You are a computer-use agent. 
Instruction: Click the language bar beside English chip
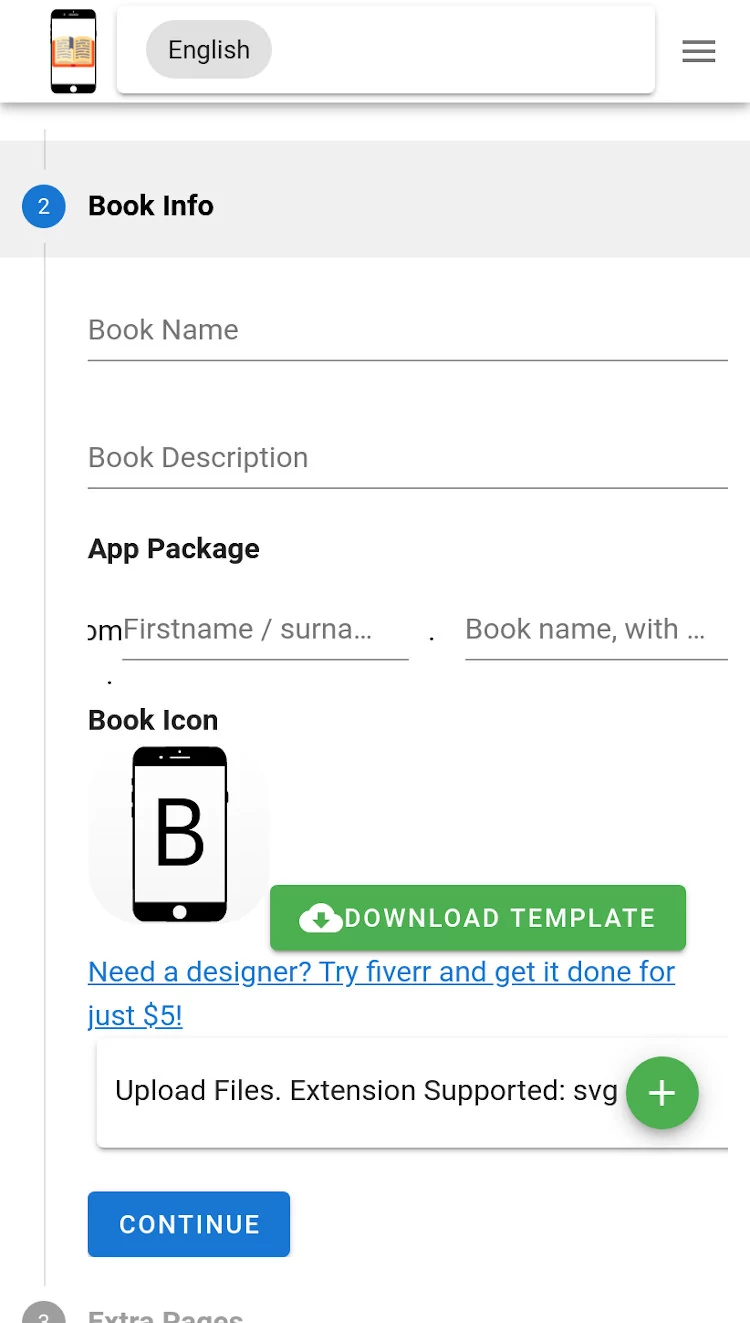[463, 50]
